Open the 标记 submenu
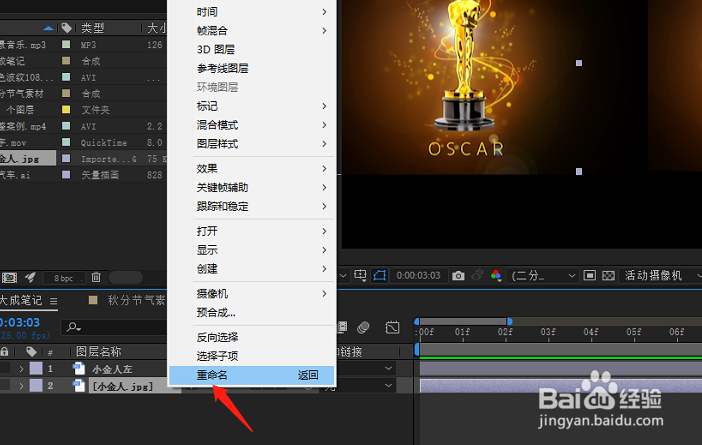The image size is (702, 445). tap(252, 106)
